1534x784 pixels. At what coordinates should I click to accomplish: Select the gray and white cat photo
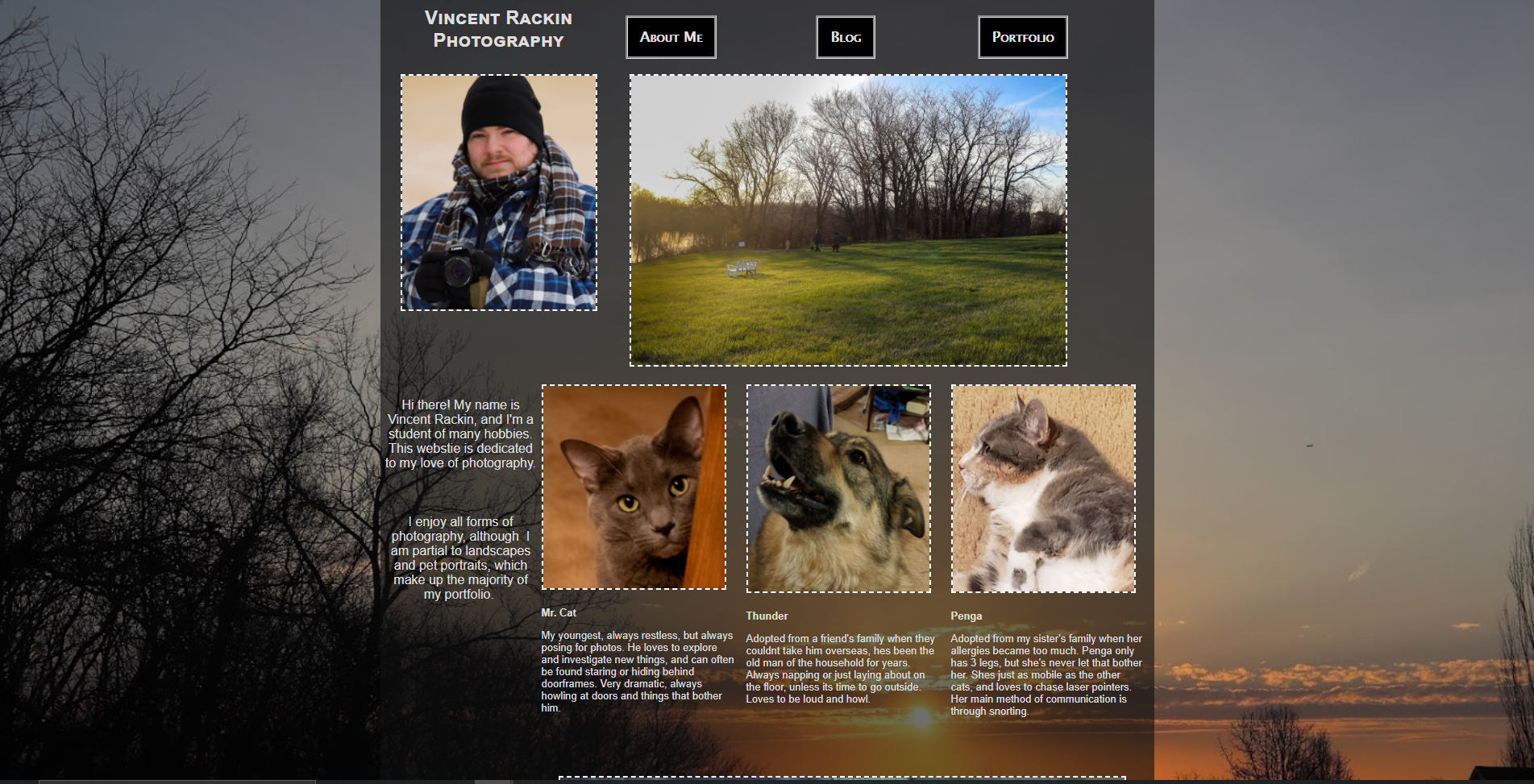pos(1043,488)
